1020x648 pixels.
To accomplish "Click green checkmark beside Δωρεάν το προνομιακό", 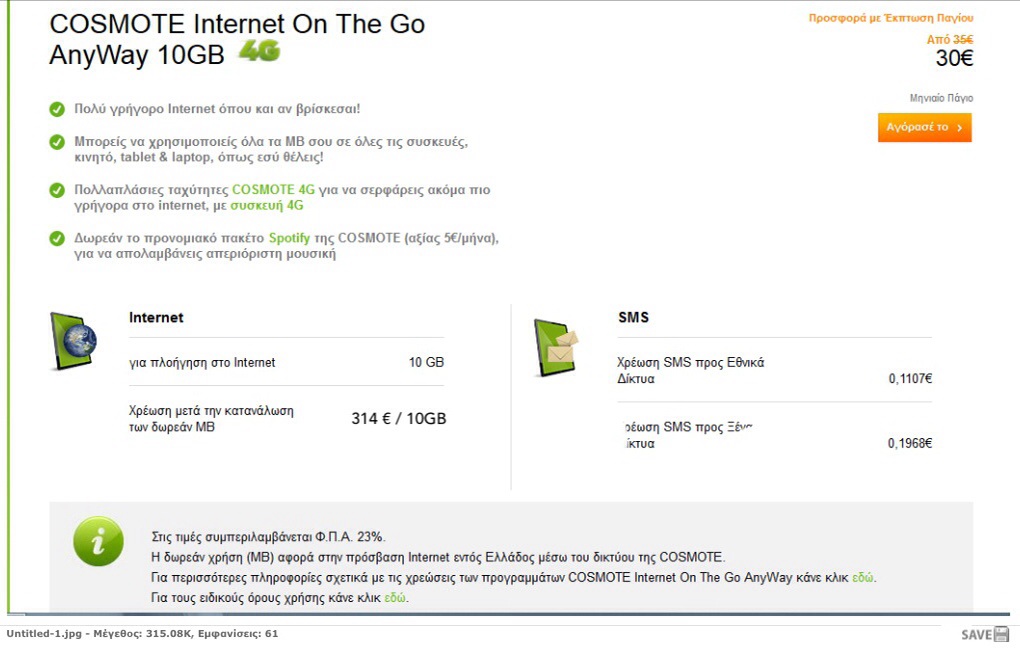I will (x=57, y=238).
